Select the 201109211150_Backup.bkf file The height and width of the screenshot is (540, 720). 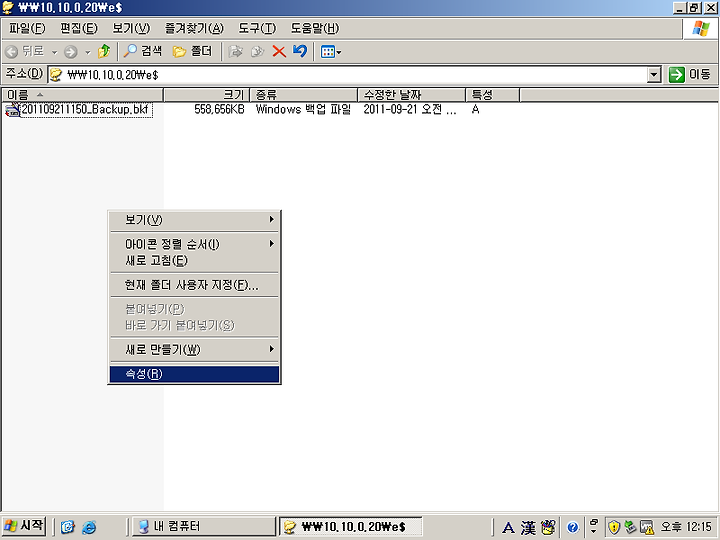85,109
